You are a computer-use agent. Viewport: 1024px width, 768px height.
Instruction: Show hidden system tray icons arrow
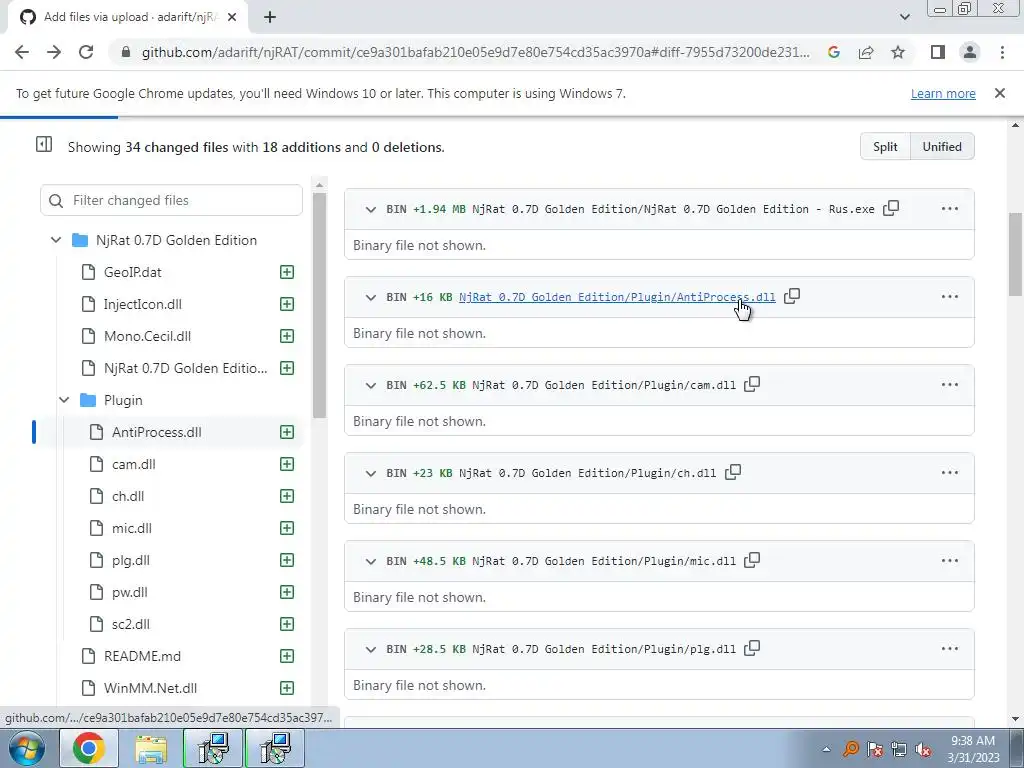[826, 749]
